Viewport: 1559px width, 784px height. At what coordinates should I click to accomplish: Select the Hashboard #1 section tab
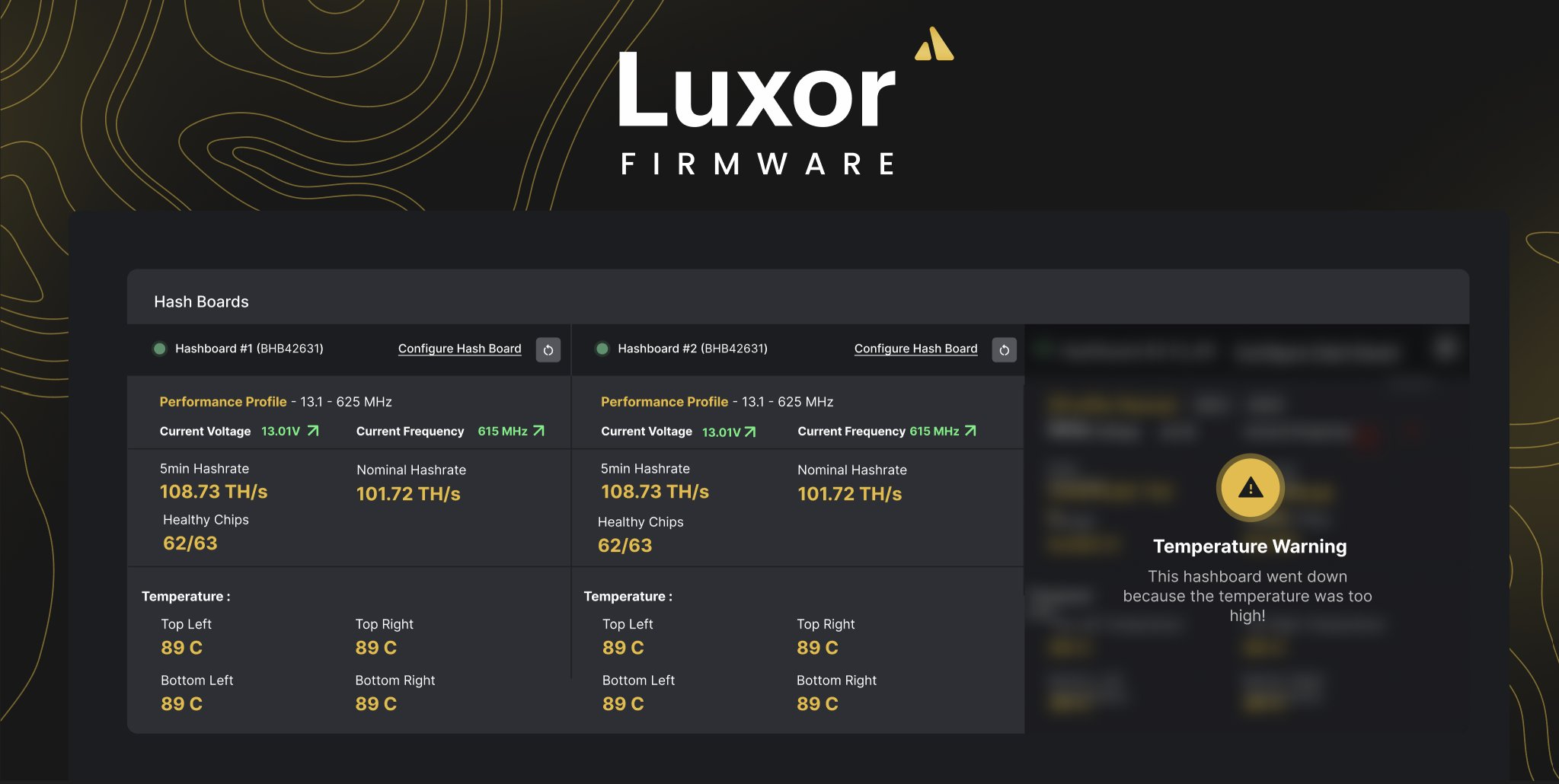(x=251, y=349)
